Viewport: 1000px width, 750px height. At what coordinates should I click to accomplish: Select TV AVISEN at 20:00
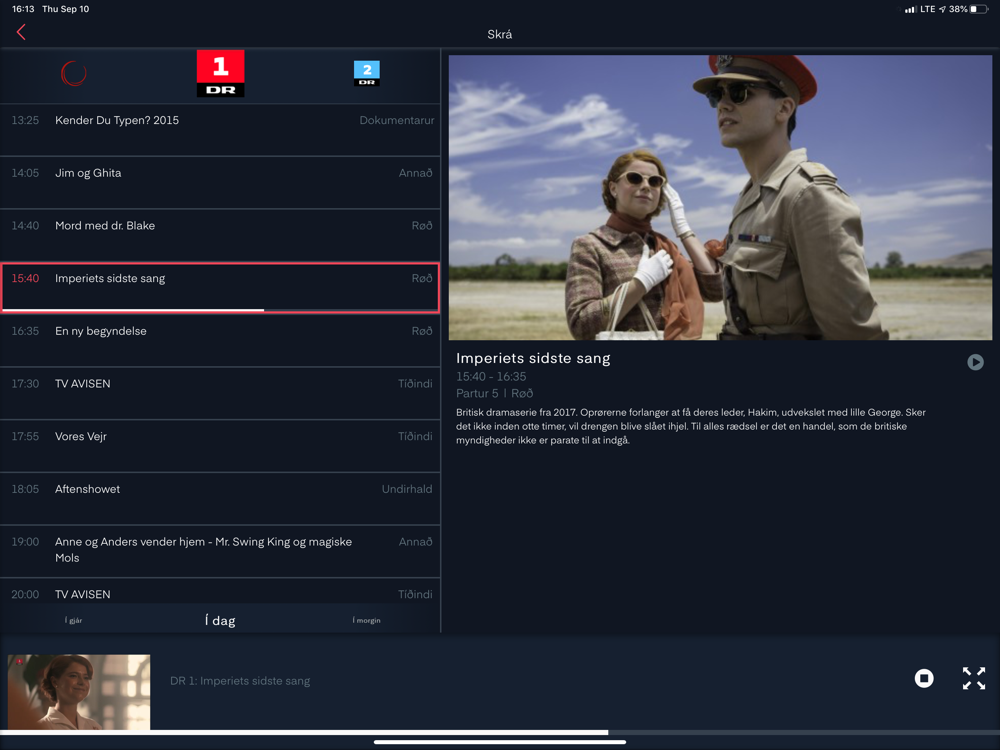coord(220,592)
